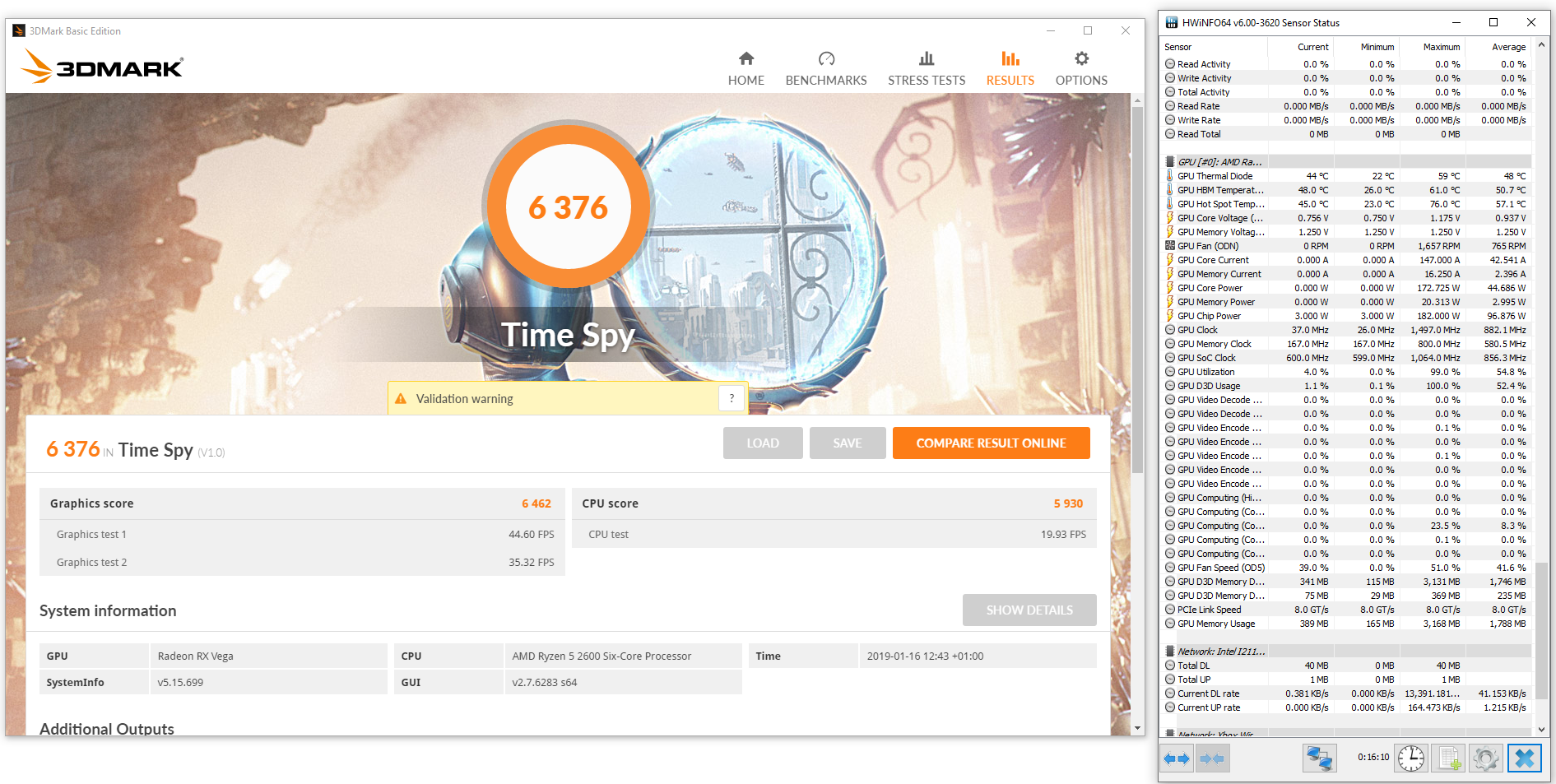This screenshot has width=1556, height=784.
Task: Sort by the Sensor column header
Action: point(1215,47)
